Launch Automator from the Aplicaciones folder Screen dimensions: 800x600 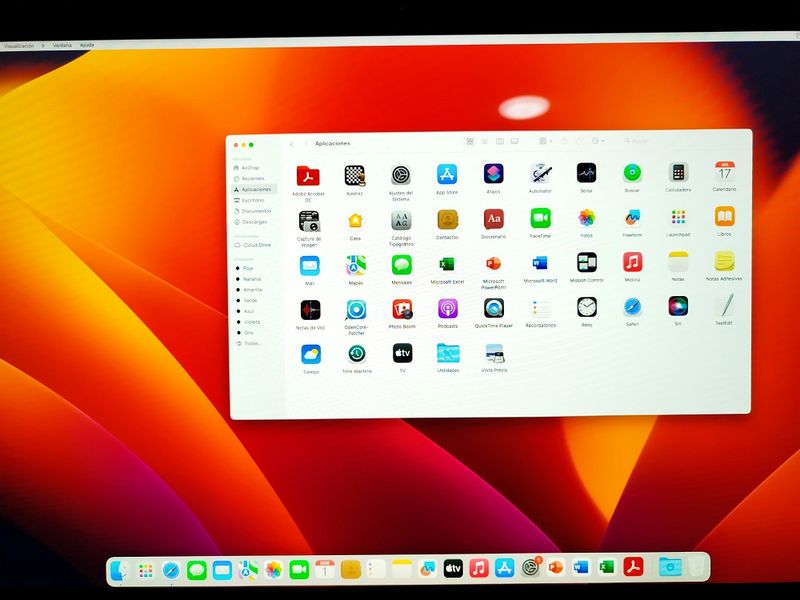point(540,173)
